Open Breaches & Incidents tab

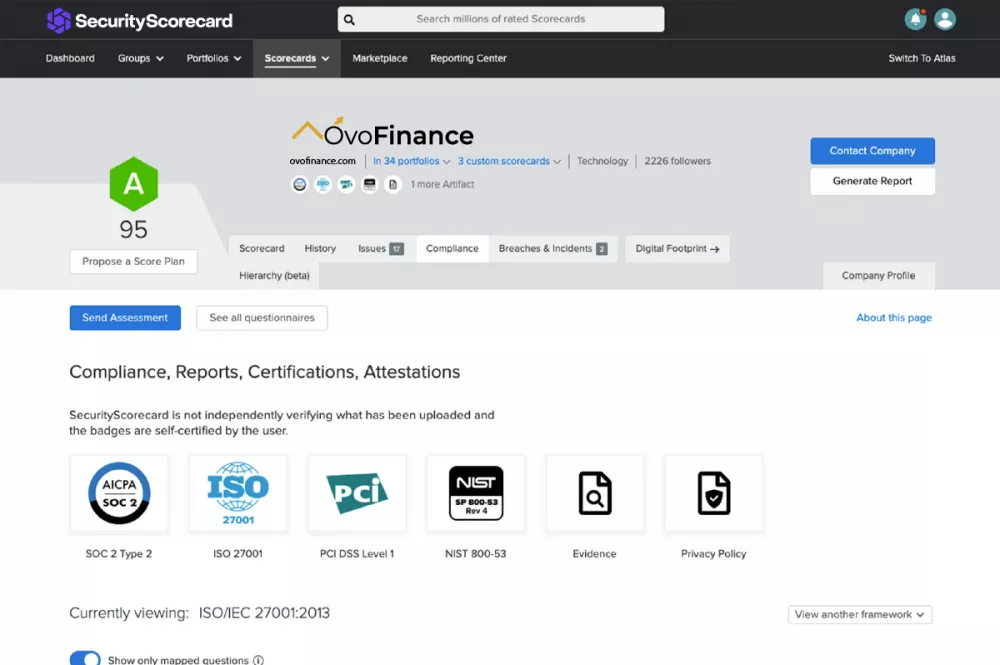click(x=553, y=249)
